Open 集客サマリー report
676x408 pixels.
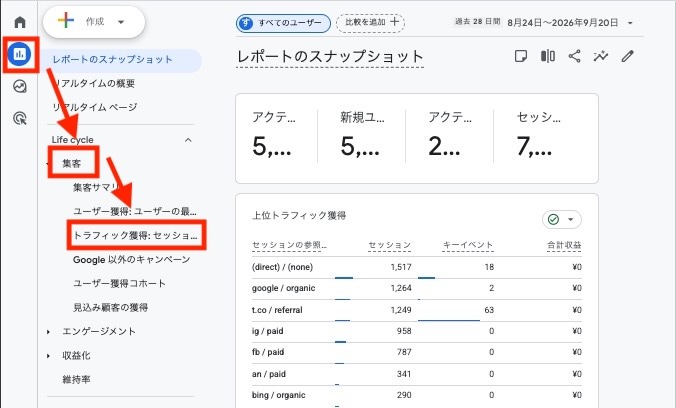97,187
